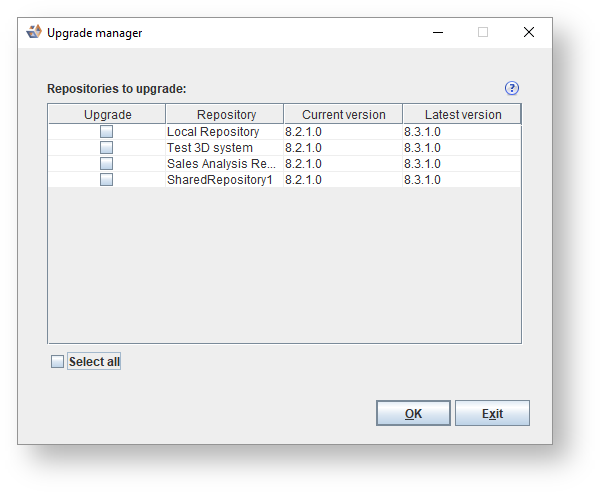Click the Latest version column header

(x=462, y=115)
